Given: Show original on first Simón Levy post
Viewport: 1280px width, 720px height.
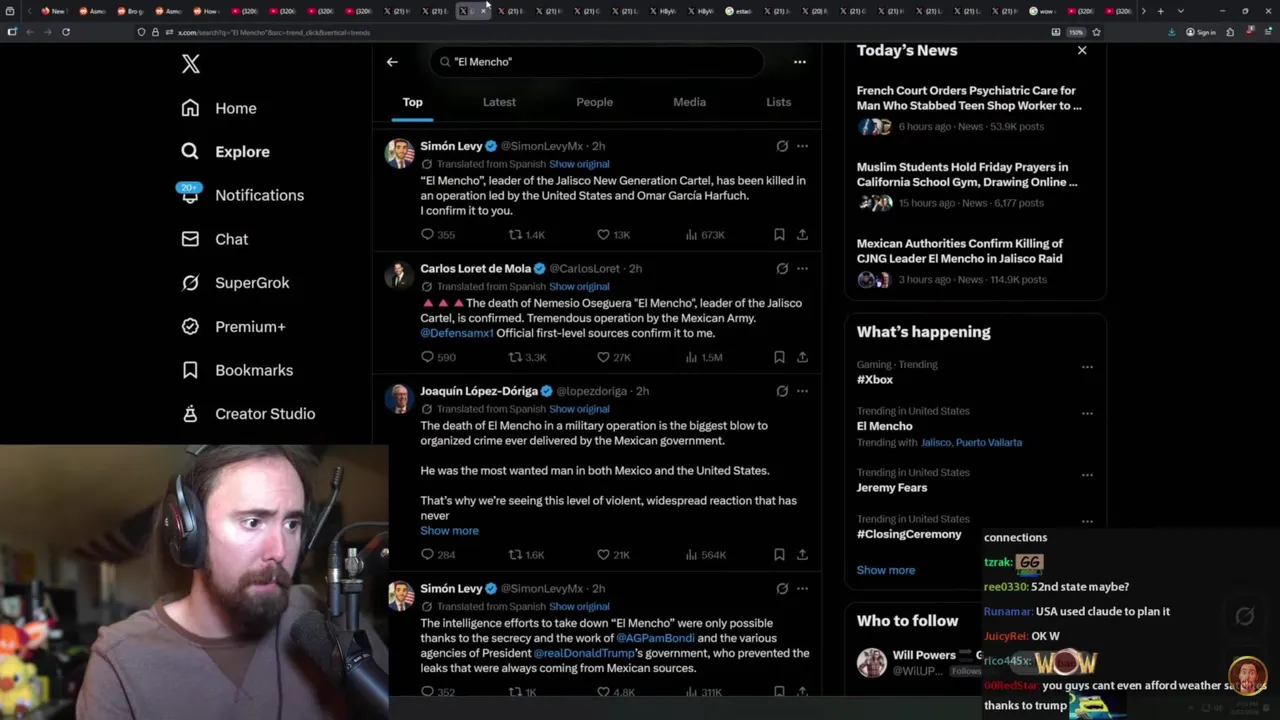Looking at the screenshot, I should pos(579,164).
